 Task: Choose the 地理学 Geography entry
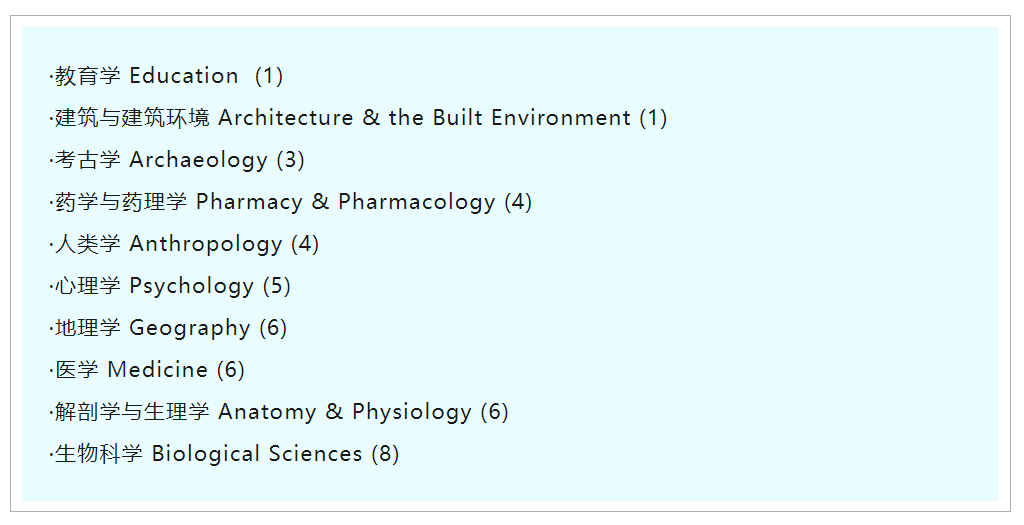152,328
